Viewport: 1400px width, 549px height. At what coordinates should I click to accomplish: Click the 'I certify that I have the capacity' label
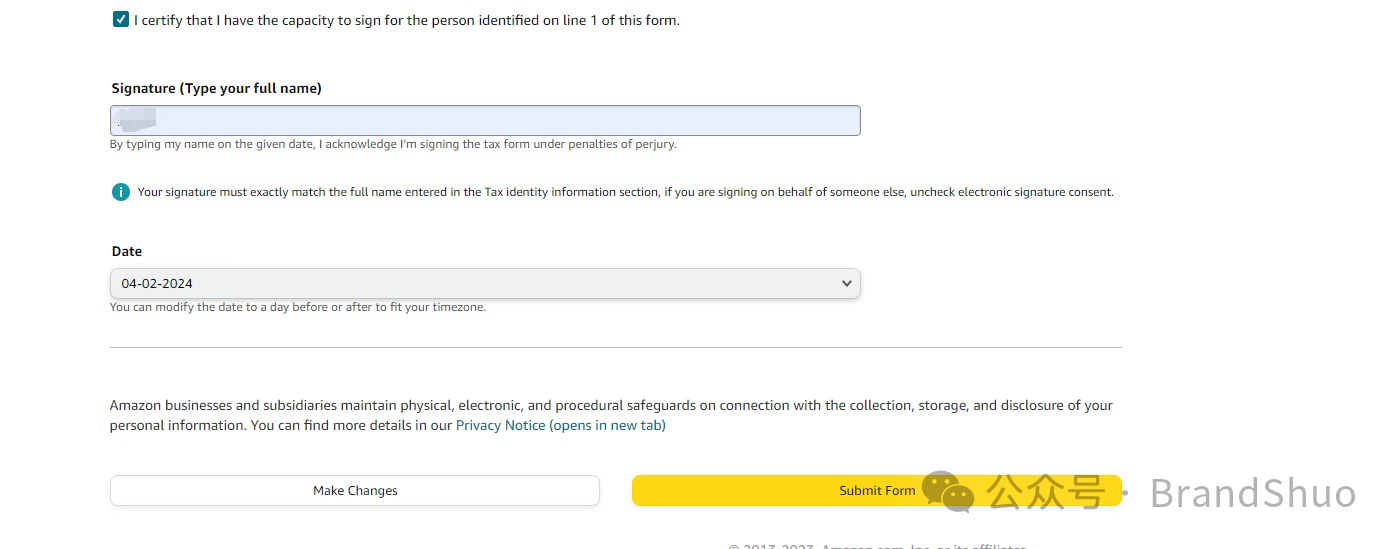[406, 20]
